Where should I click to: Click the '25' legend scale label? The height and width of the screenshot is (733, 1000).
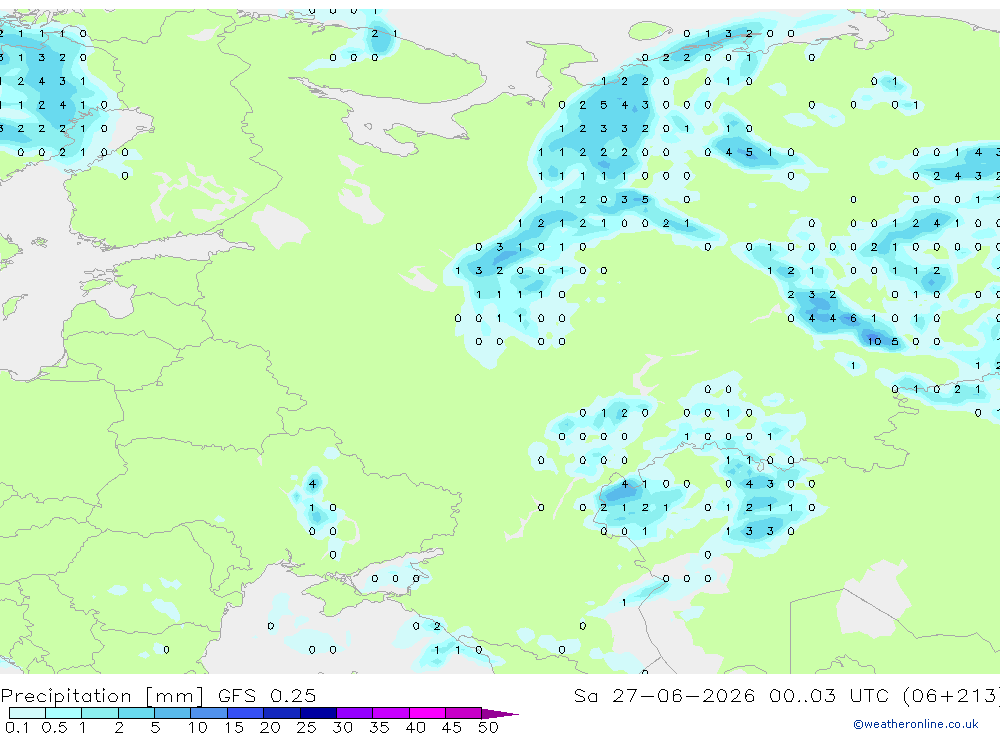point(306,727)
